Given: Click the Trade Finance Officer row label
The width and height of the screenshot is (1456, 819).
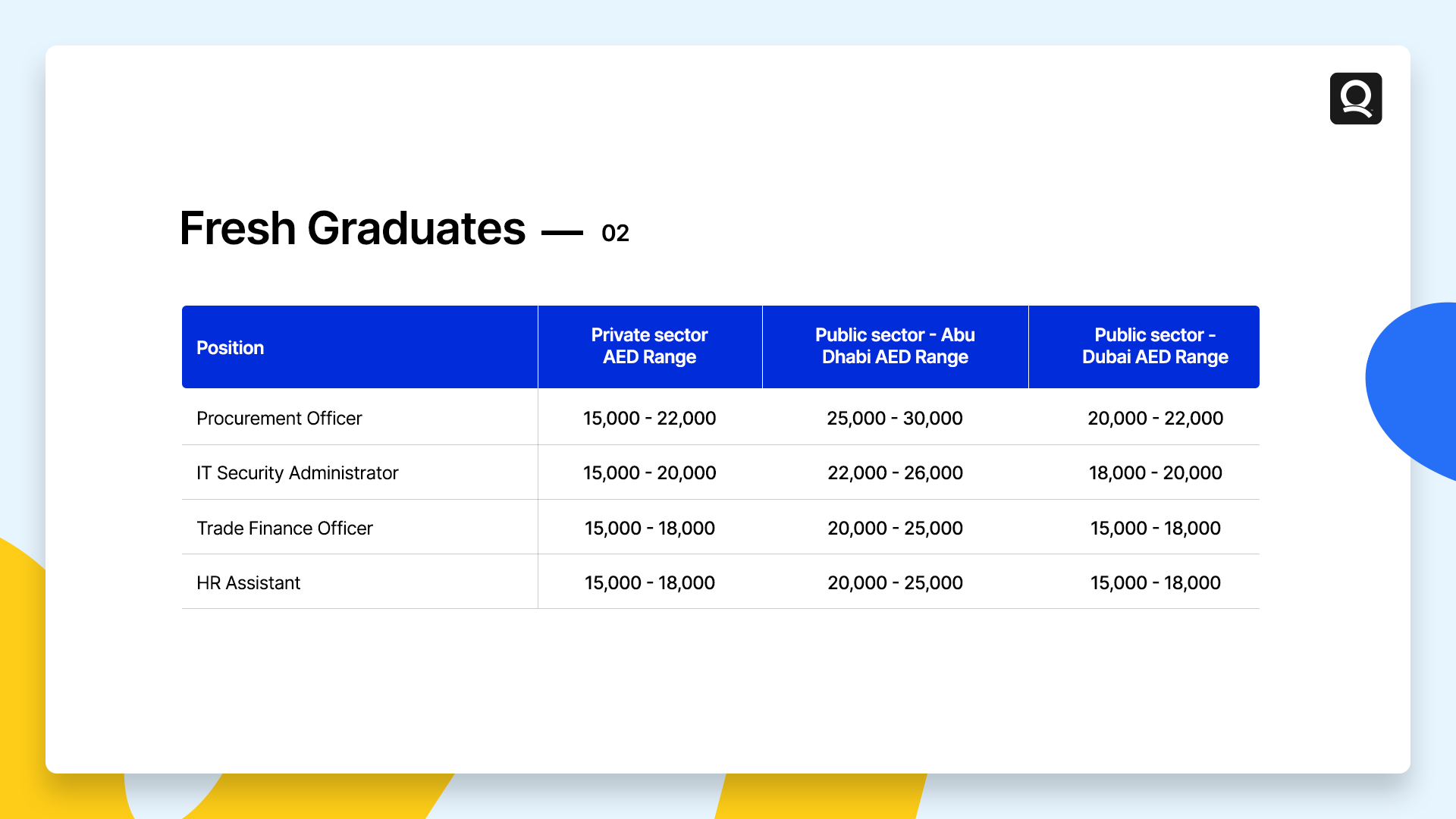Looking at the screenshot, I should click(284, 529).
